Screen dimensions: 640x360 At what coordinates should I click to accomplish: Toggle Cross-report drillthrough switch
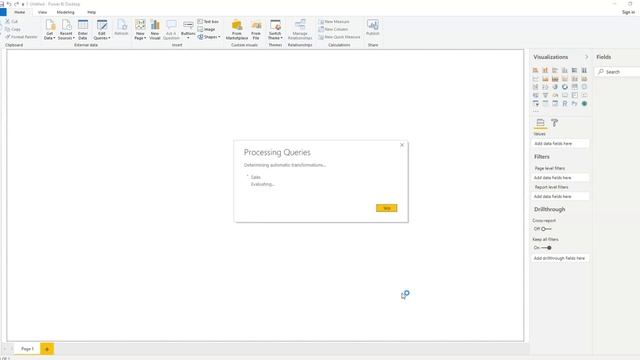pyautogui.click(x=546, y=229)
